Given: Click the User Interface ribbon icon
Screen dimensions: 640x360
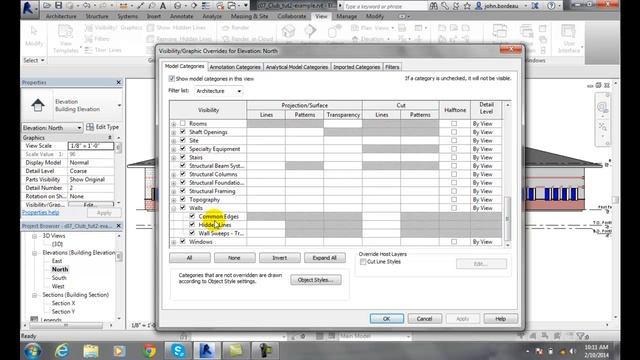Looking at the screenshot, I should (568, 32).
